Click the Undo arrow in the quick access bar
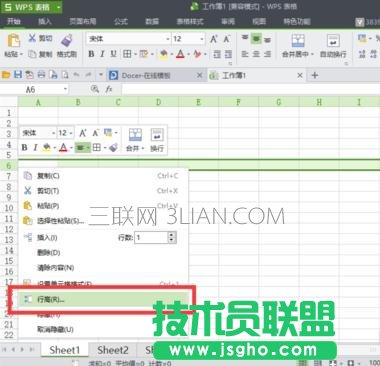 click(x=77, y=75)
